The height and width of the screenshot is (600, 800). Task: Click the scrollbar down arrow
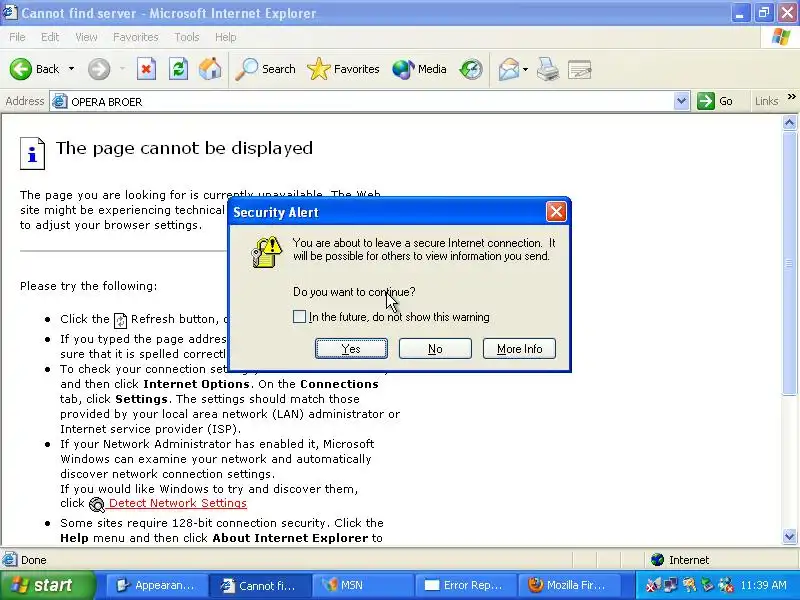click(x=789, y=536)
